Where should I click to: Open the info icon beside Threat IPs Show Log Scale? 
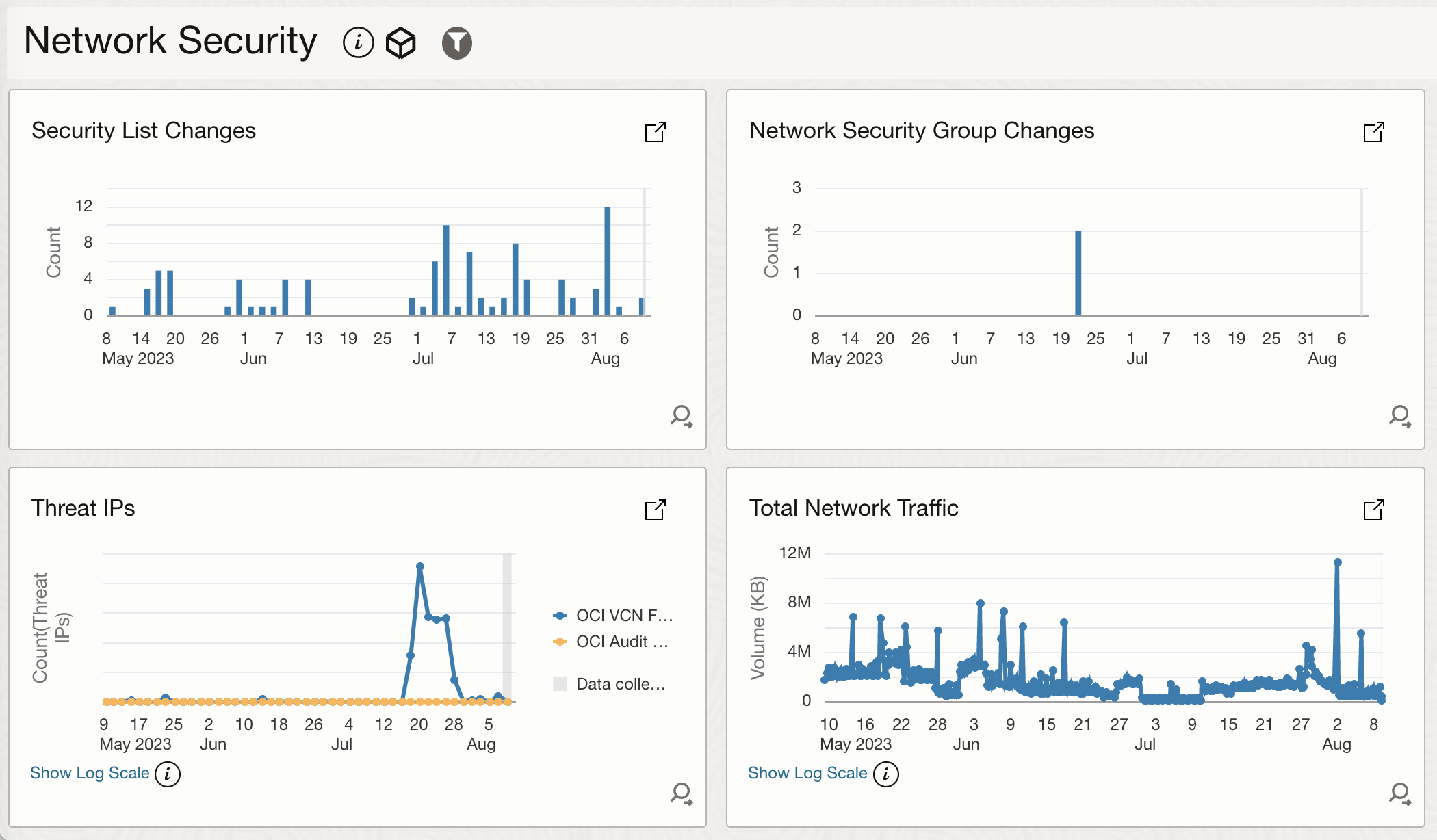click(168, 775)
